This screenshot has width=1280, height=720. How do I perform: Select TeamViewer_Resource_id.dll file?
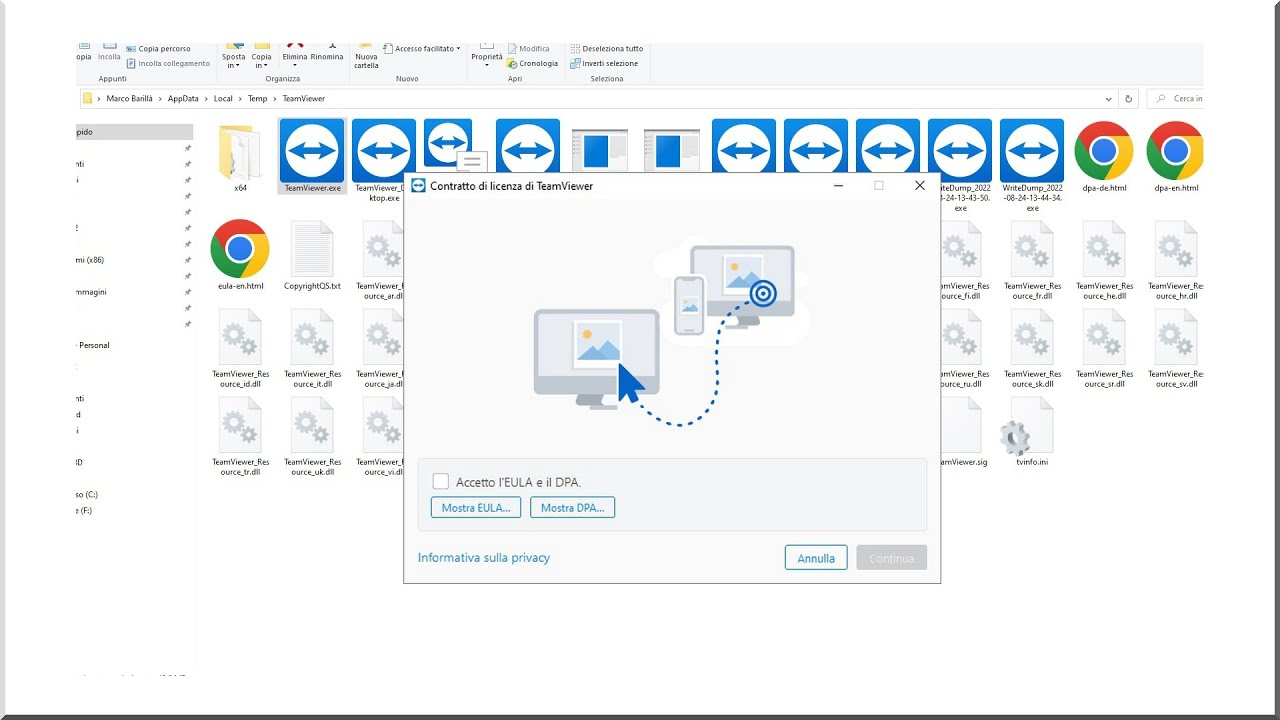point(241,348)
